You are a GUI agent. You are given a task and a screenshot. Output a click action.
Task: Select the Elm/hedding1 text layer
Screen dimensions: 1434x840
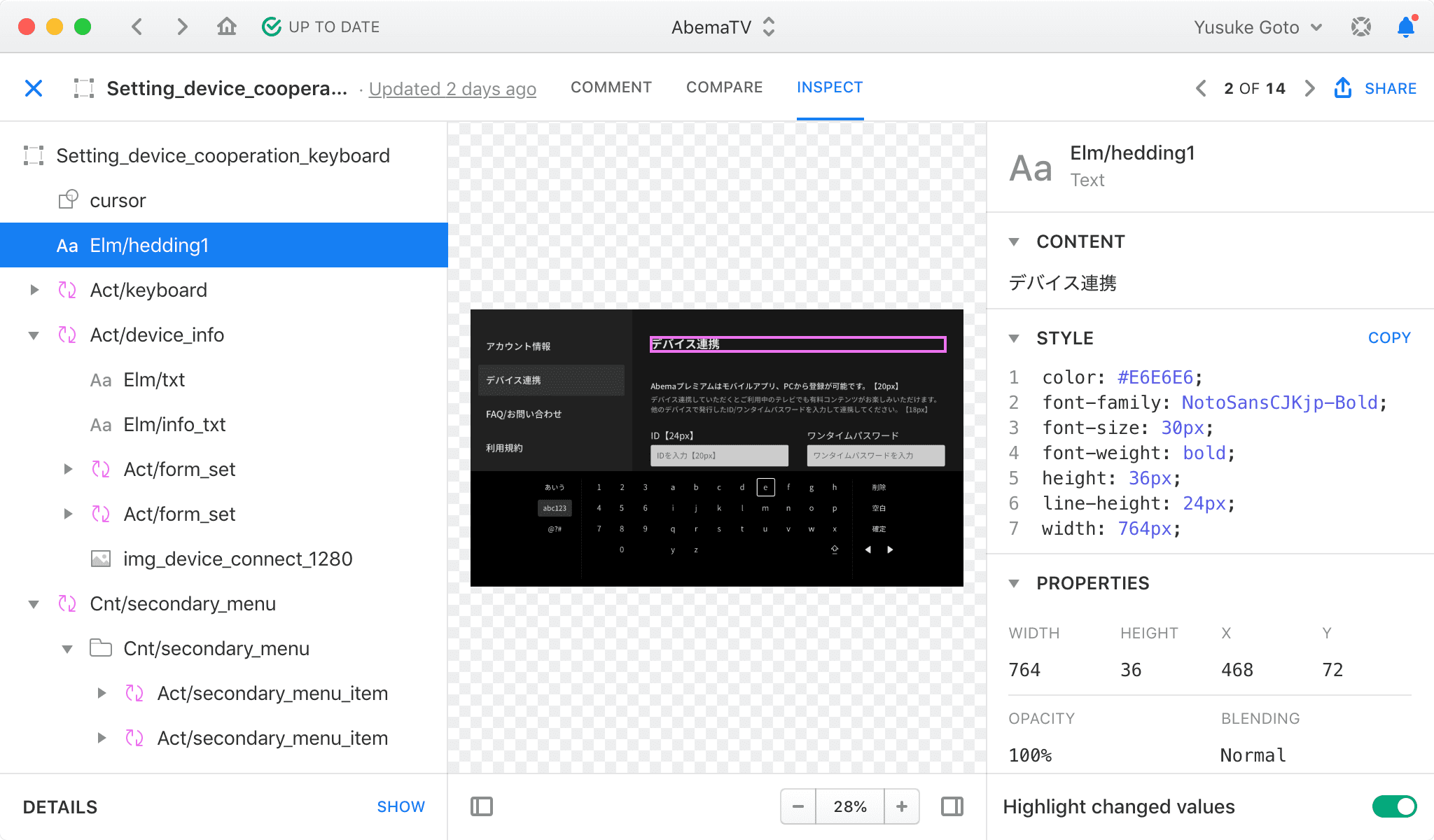coord(150,244)
